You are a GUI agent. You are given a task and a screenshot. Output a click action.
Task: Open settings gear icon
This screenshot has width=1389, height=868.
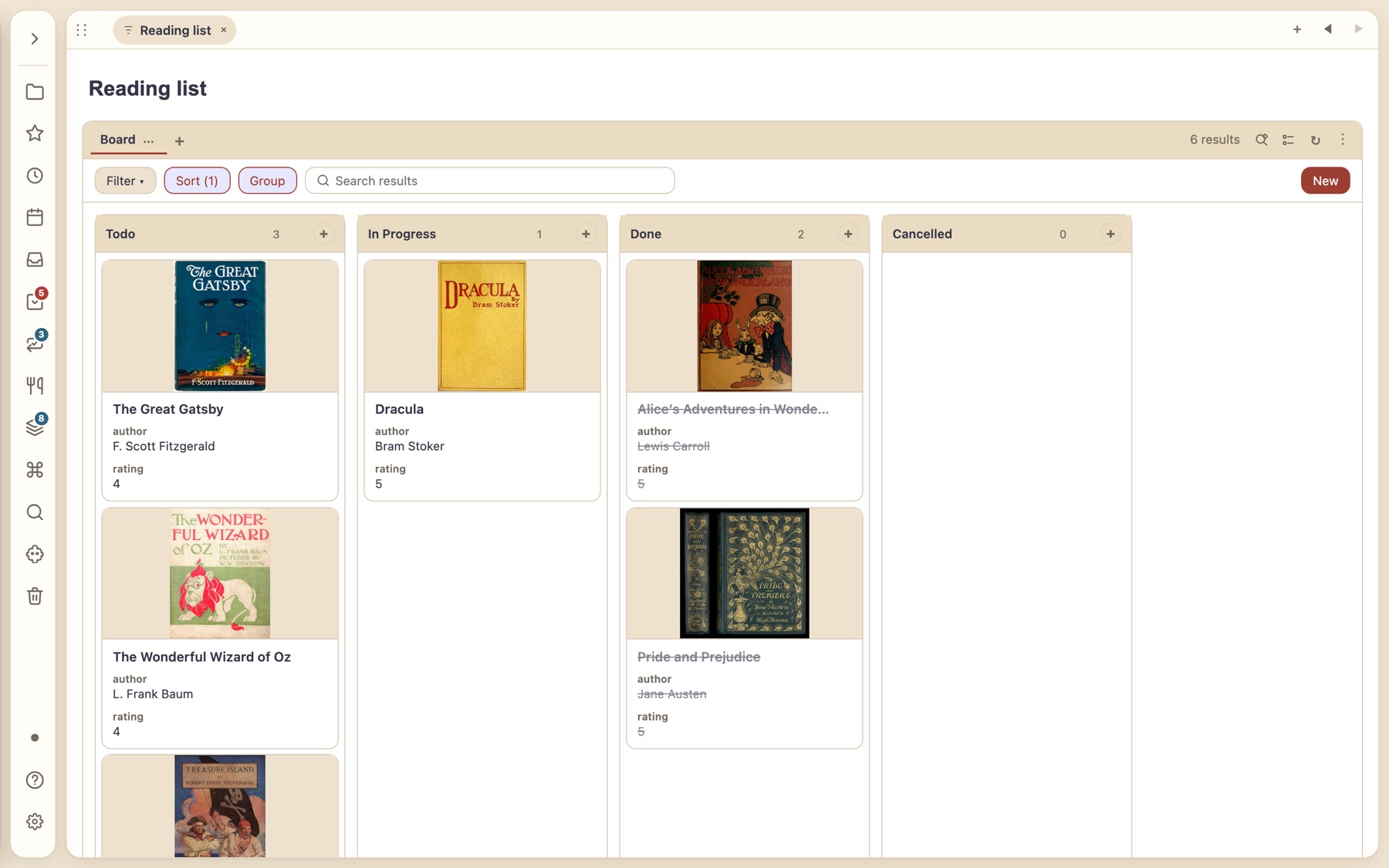(x=35, y=822)
